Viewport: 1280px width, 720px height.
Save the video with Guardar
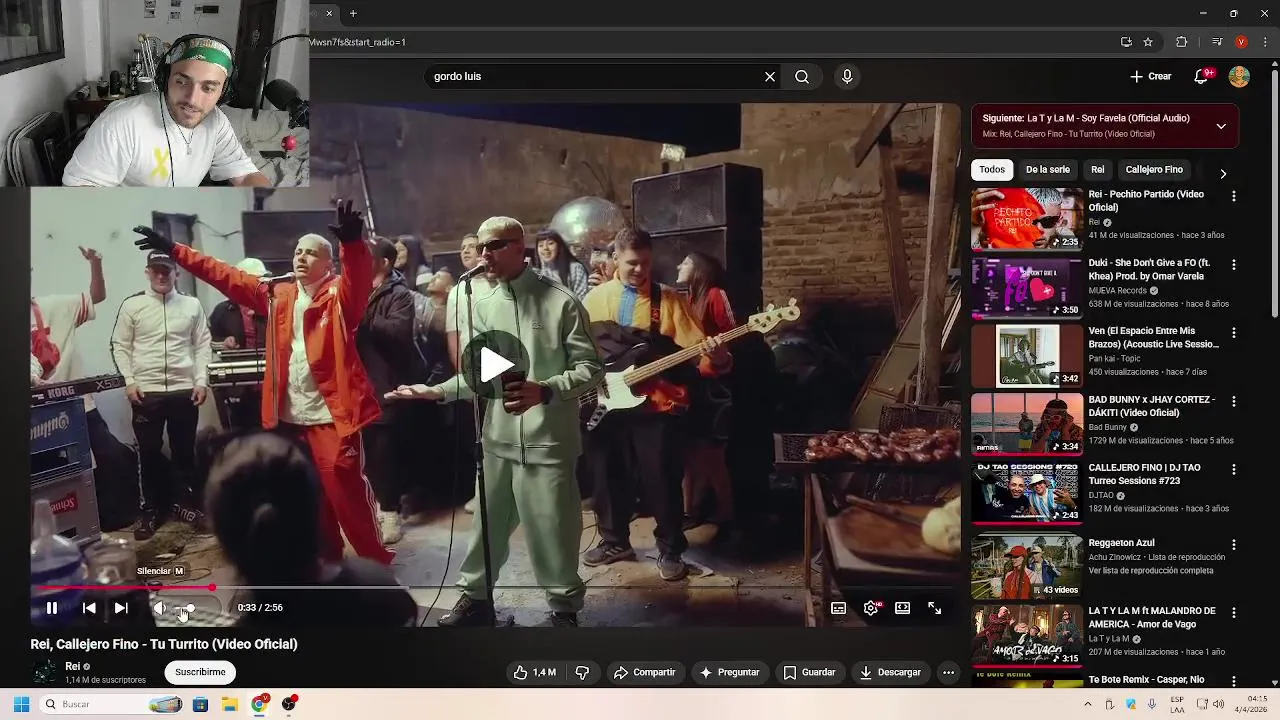point(809,673)
